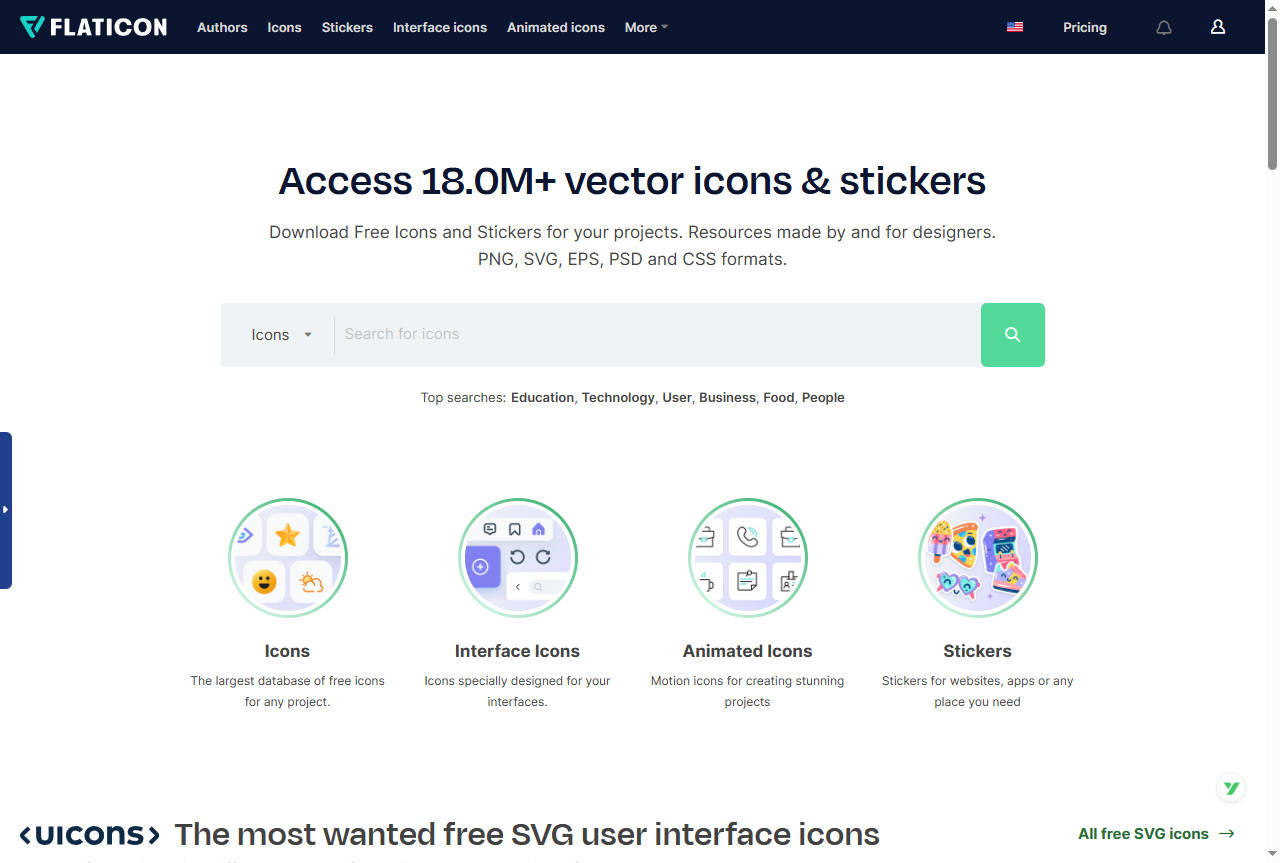Select the Stickers category illustration
Viewport: 1280px width, 863px height.
[977, 557]
